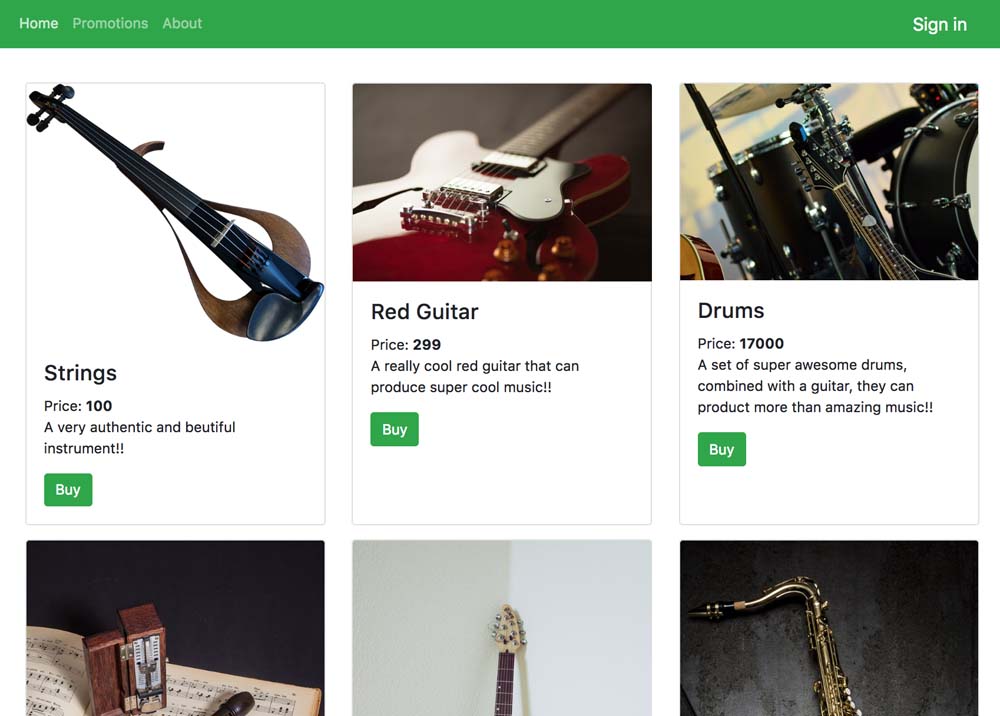Go to the Promotions page
Image resolution: width=1000 pixels, height=716 pixels.
tap(110, 24)
